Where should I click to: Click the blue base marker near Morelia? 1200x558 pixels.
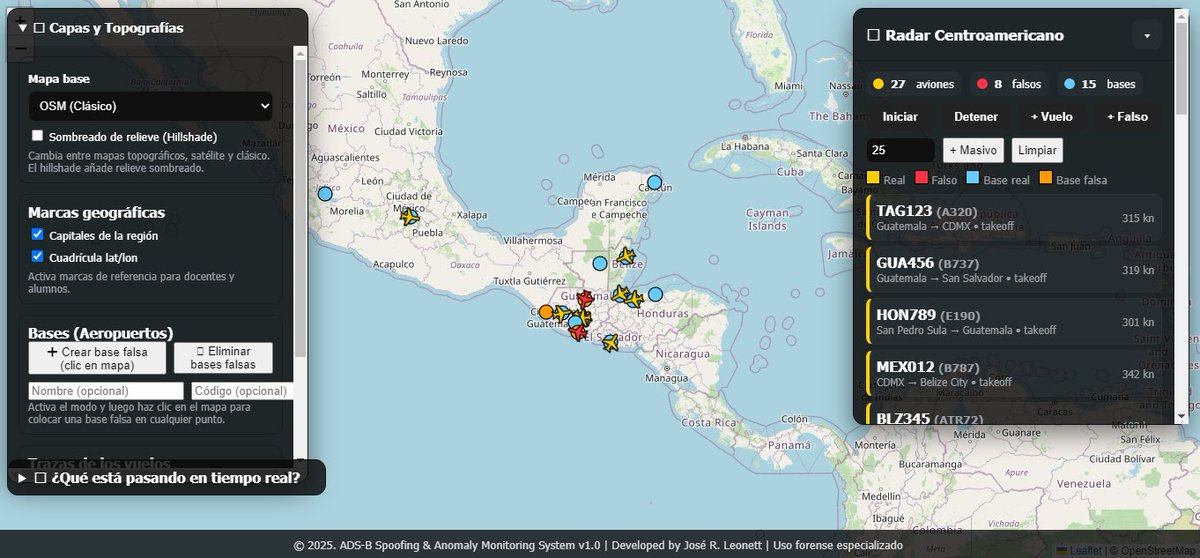324,194
